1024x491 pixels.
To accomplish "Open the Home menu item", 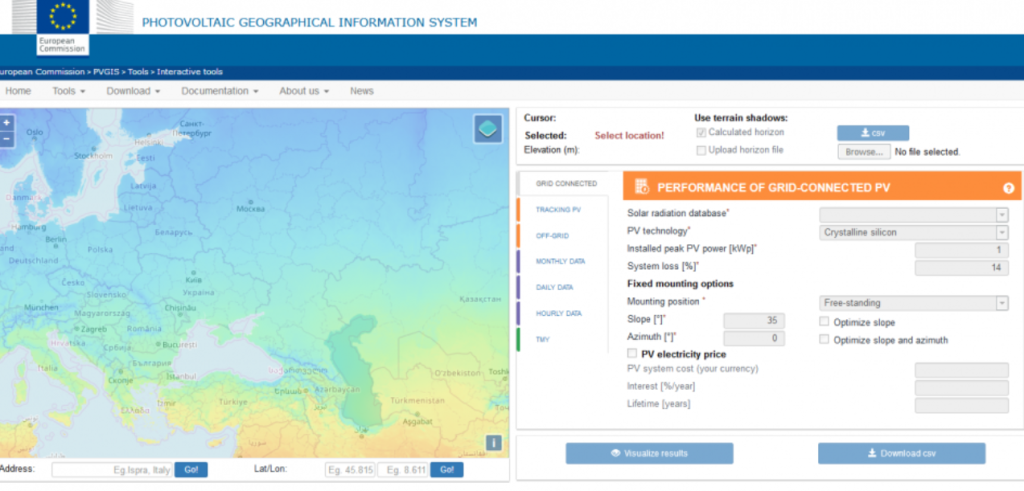I will (x=18, y=91).
